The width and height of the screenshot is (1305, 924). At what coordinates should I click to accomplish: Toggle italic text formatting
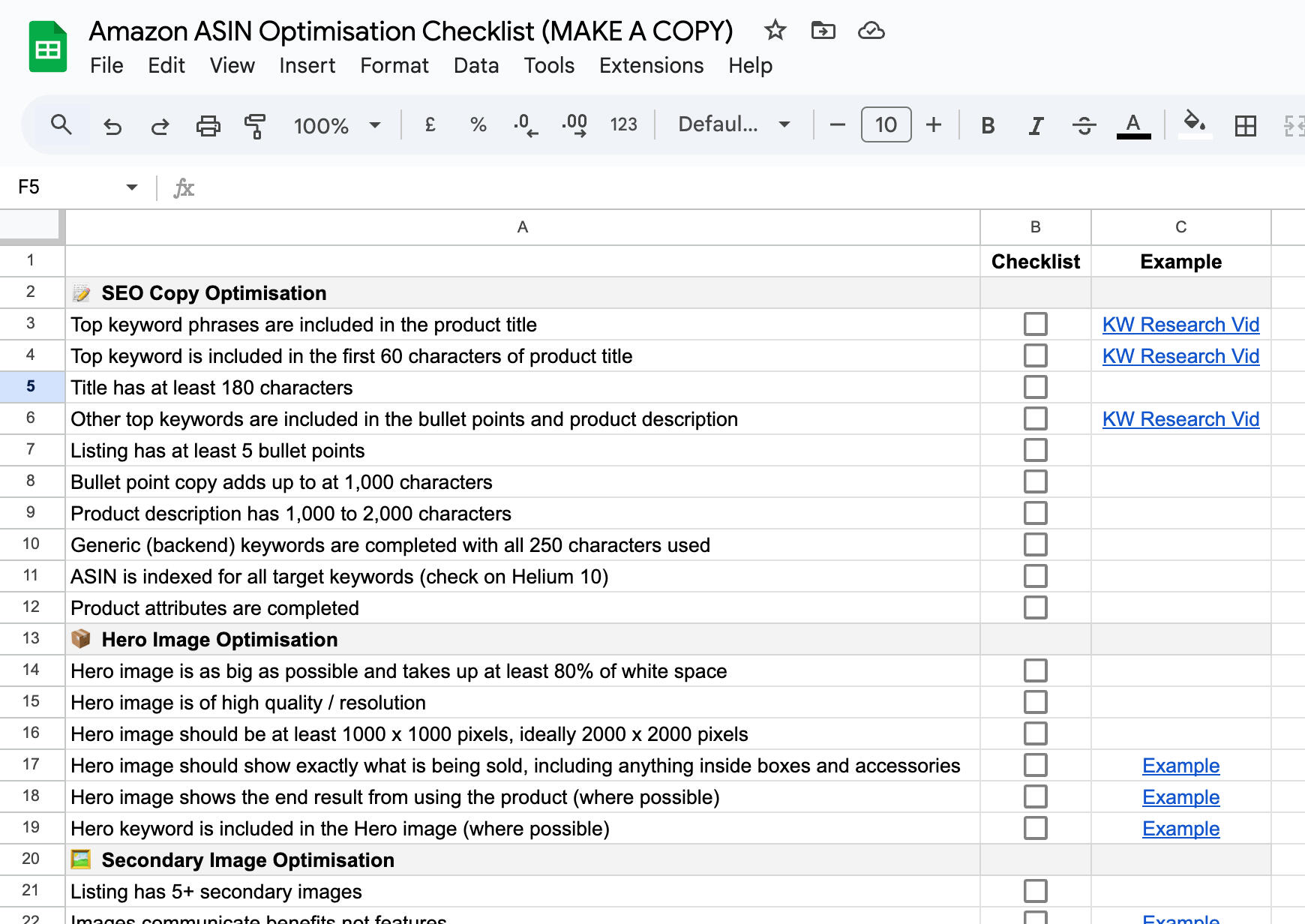[x=1036, y=125]
